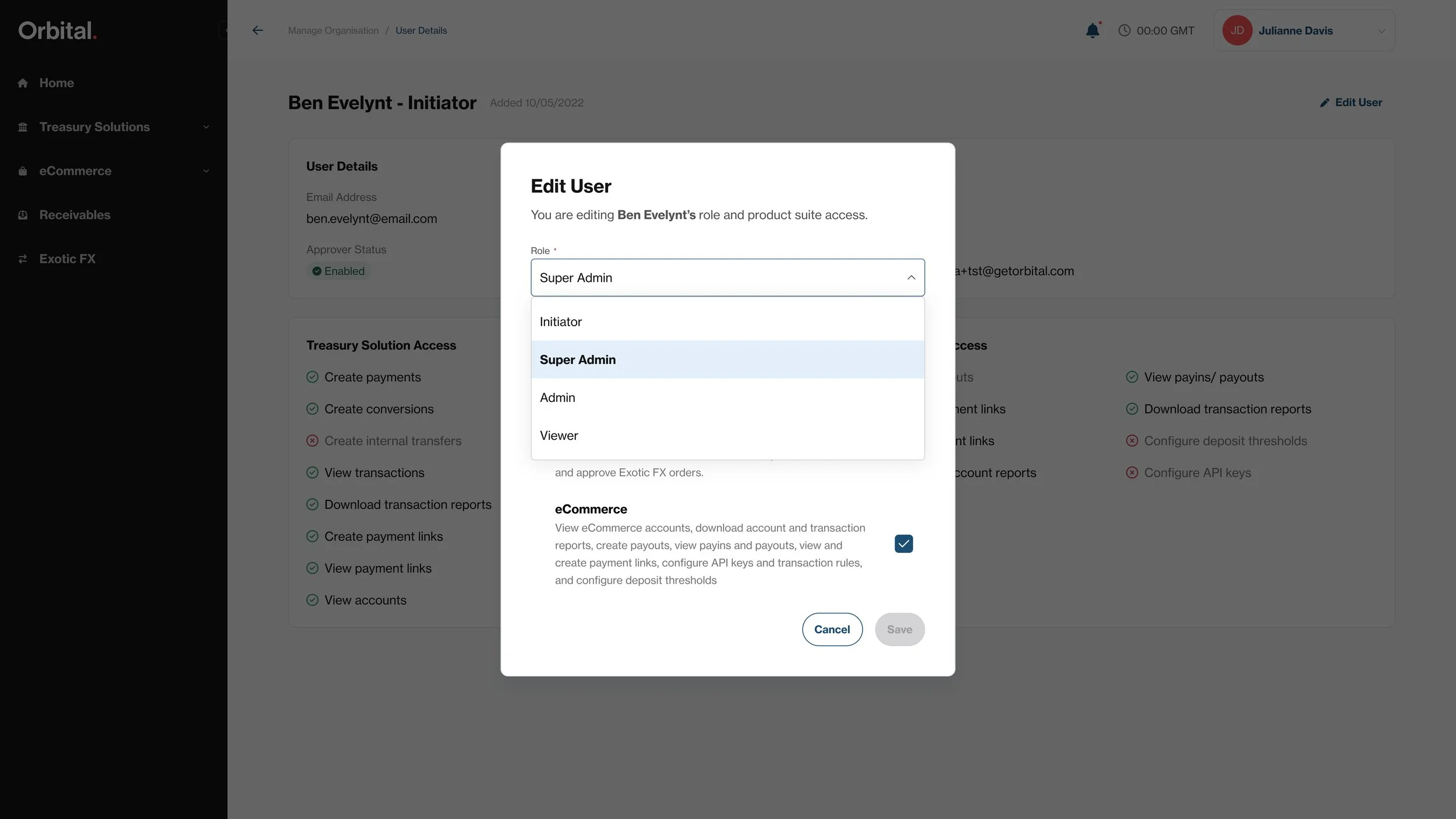Uncheck the eCommerce access checkbox
The width and height of the screenshot is (1456, 819).
903,543
